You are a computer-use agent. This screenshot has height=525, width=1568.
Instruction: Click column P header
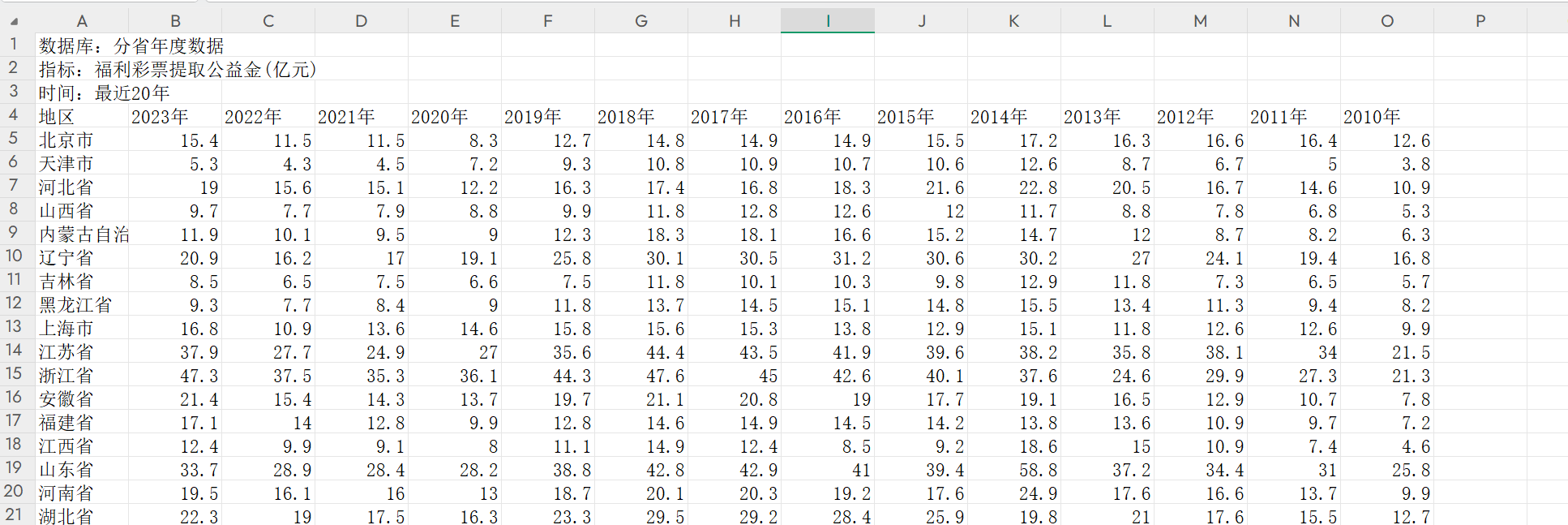(1480, 21)
